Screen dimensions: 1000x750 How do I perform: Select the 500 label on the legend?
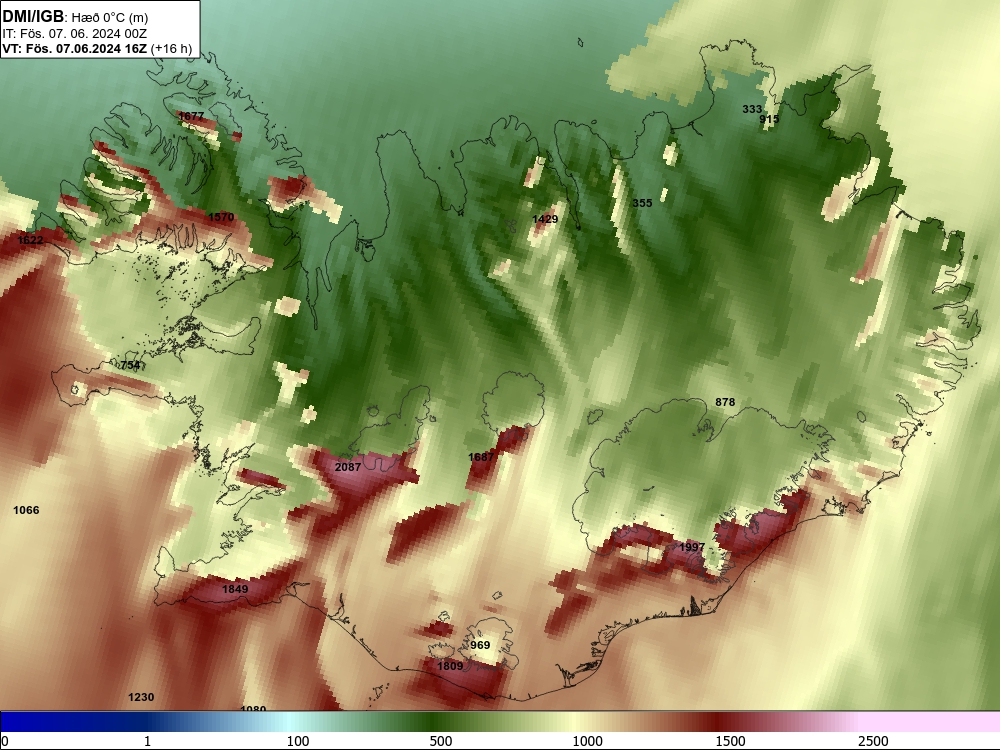(x=441, y=741)
